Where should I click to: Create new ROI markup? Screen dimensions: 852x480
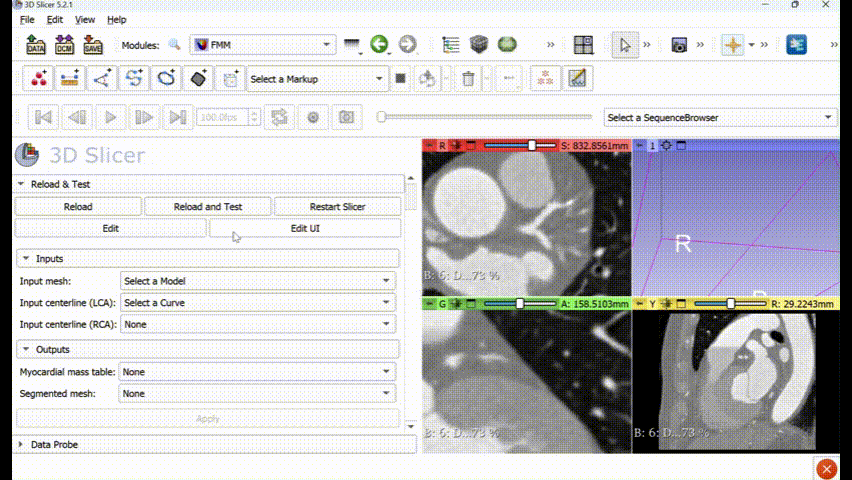tap(230, 79)
